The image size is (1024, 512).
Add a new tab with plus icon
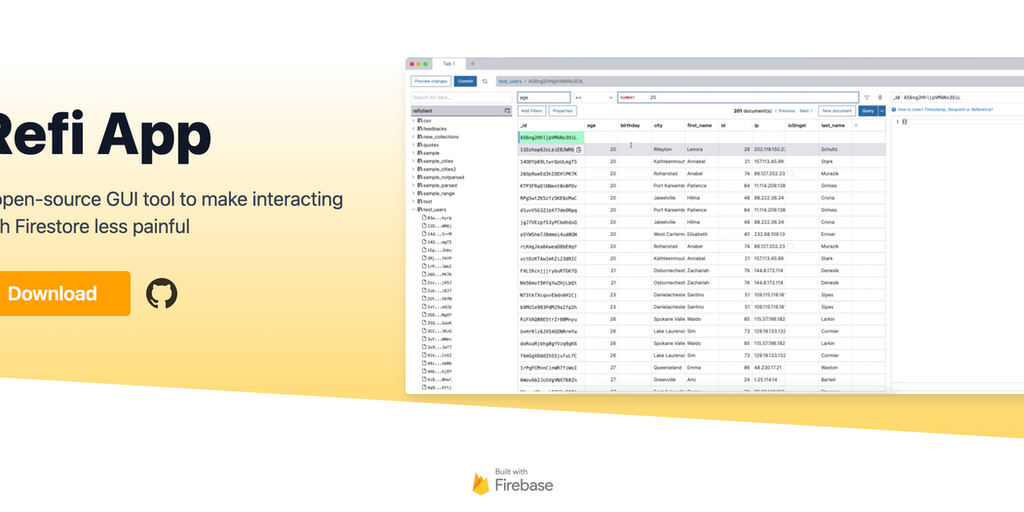pyautogui.click(x=472, y=64)
